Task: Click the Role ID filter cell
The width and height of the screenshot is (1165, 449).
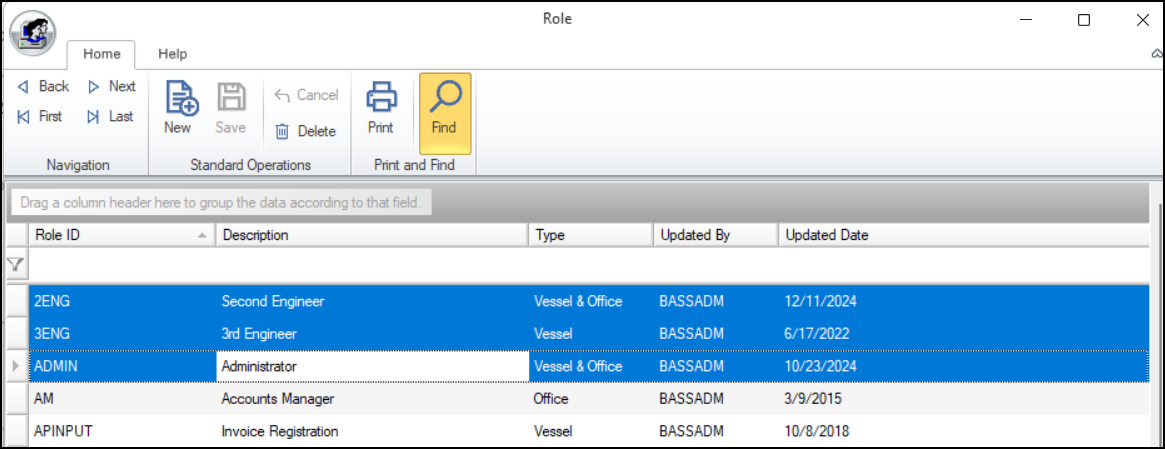Action: pyautogui.click(x=122, y=263)
